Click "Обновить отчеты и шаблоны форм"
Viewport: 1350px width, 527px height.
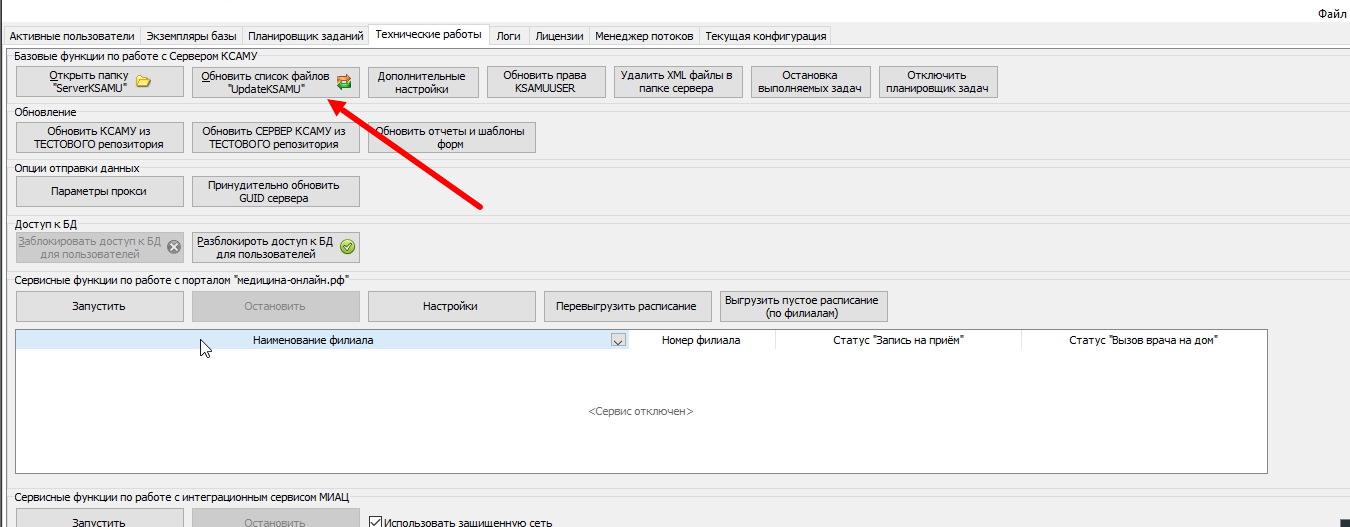(x=451, y=137)
